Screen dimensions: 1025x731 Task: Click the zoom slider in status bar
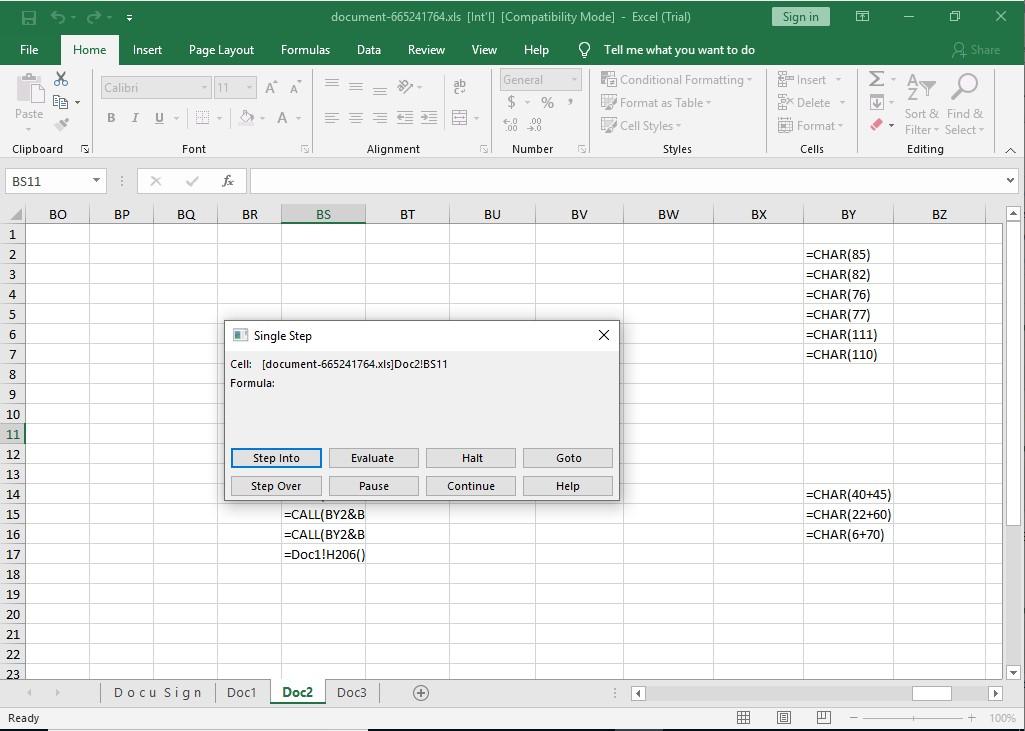click(912, 718)
